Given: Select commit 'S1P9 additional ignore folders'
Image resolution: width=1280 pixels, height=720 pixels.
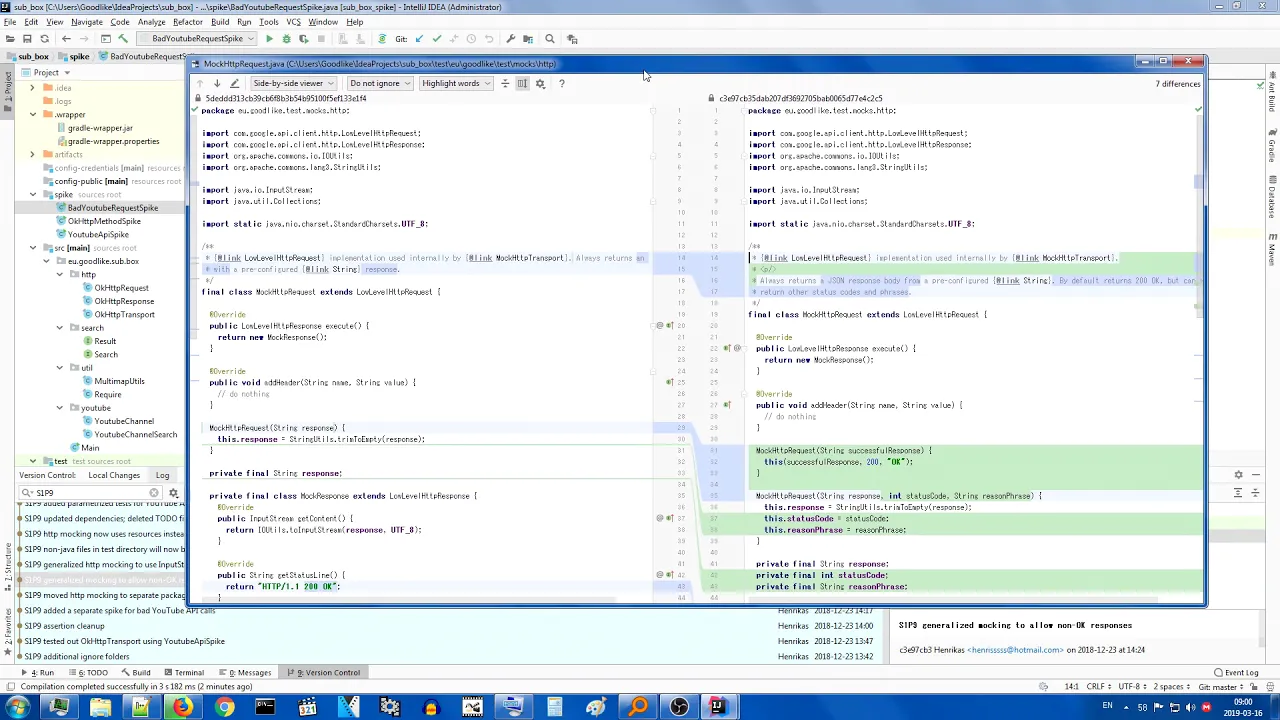Looking at the screenshot, I should (77, 657).
